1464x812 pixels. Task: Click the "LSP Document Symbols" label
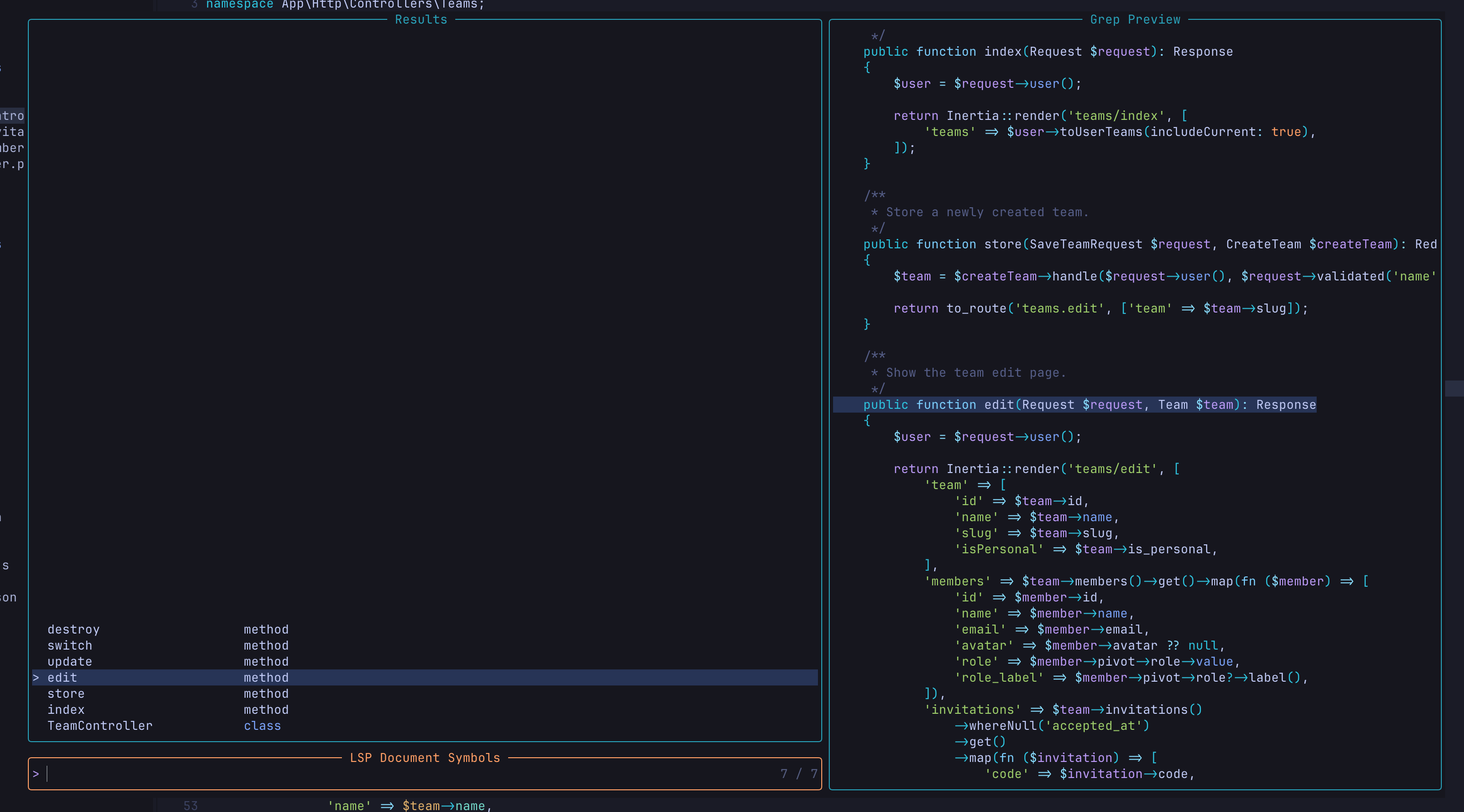point(425,757)
